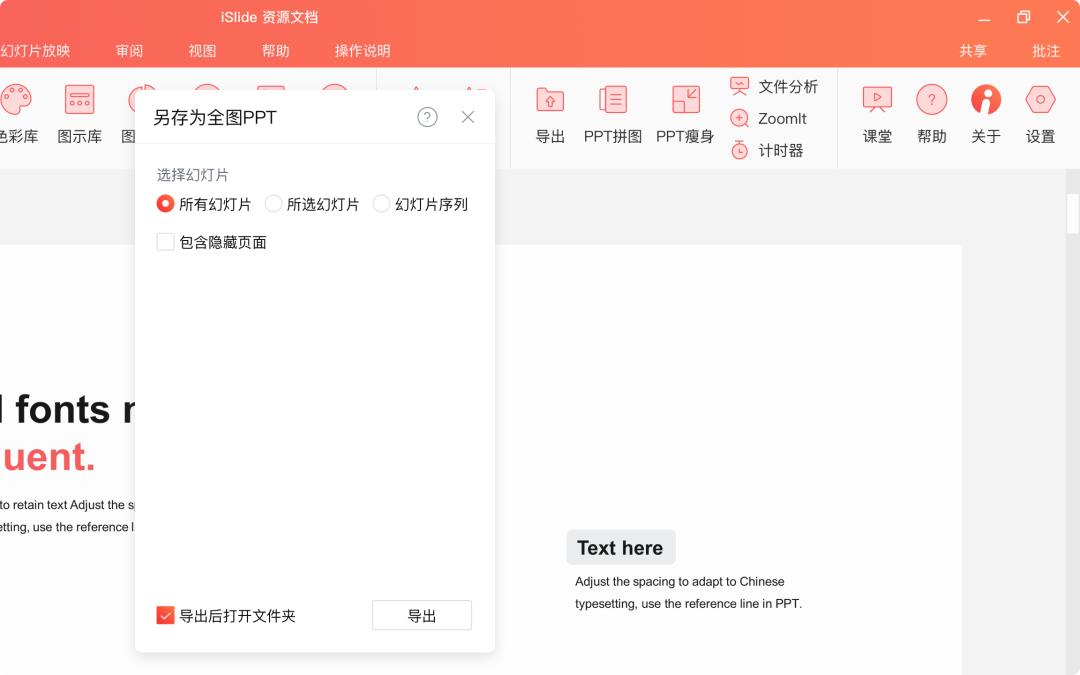Open the 课堂 classroom feature
This screenshot has width=1080, height=675.
tap(877, 113)
